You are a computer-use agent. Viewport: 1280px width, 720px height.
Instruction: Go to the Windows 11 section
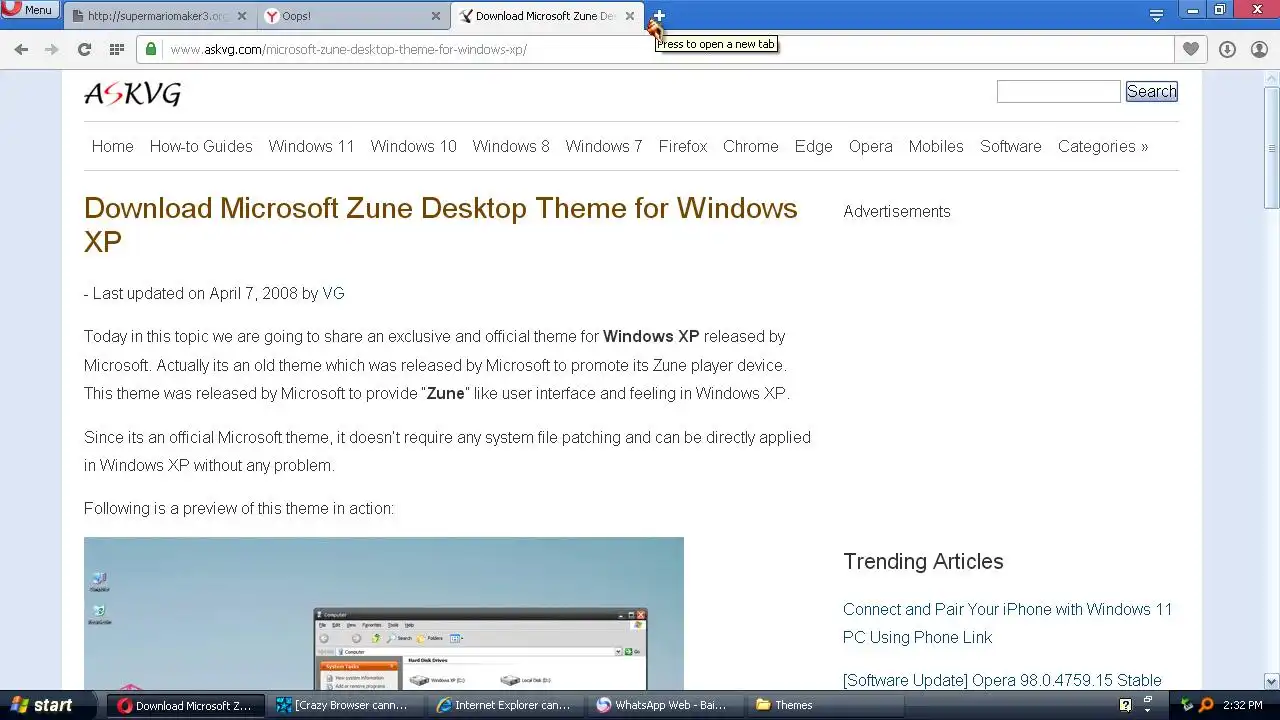(x=312, y=146)
